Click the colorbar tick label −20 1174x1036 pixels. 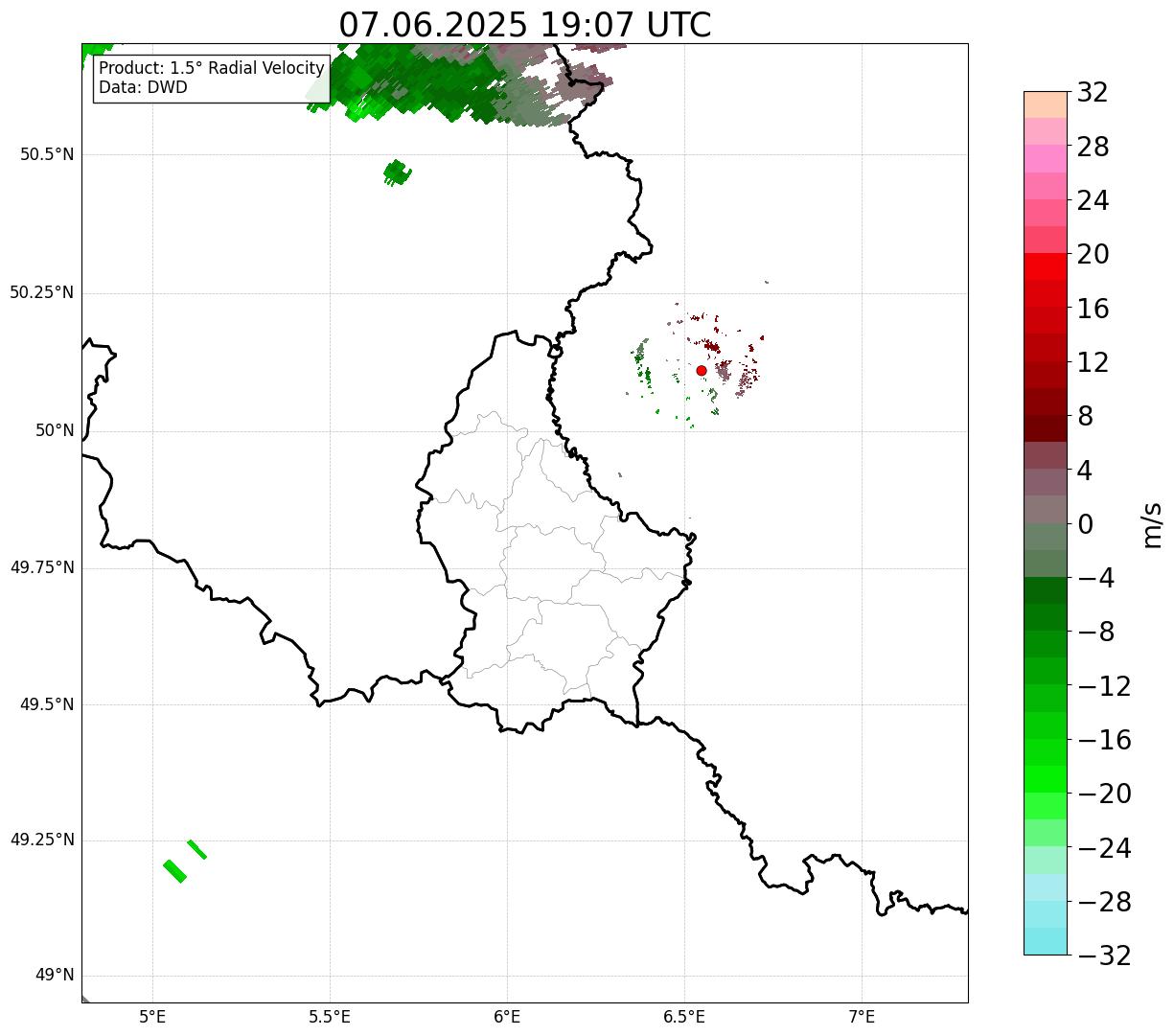1104,794
